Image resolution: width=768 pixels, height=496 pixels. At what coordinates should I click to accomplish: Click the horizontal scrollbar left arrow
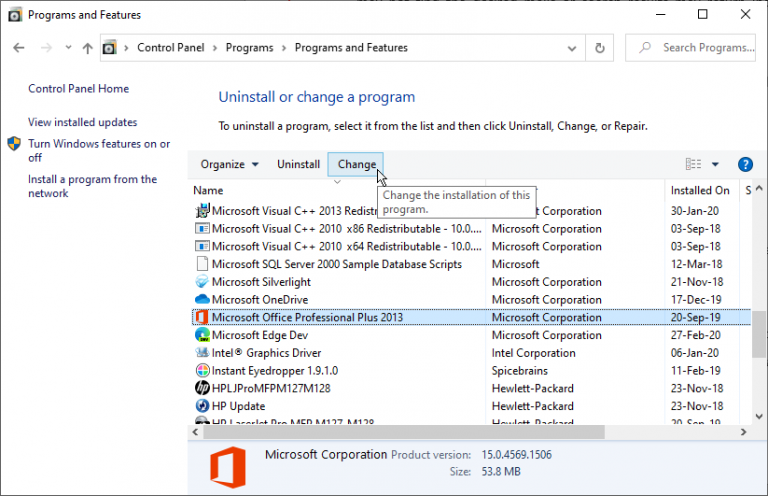coord(195,432)
